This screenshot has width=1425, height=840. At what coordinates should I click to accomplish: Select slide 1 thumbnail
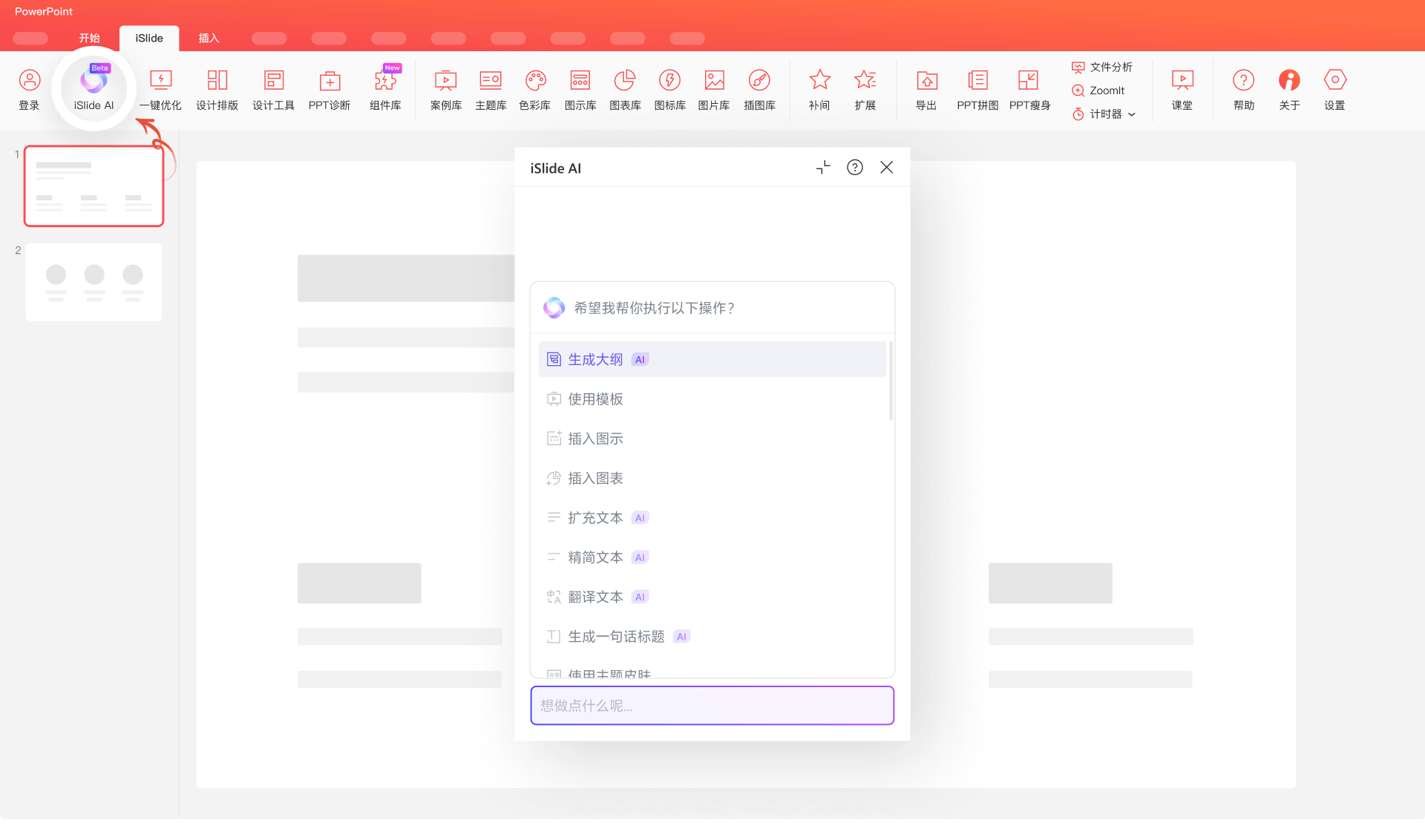94,186
